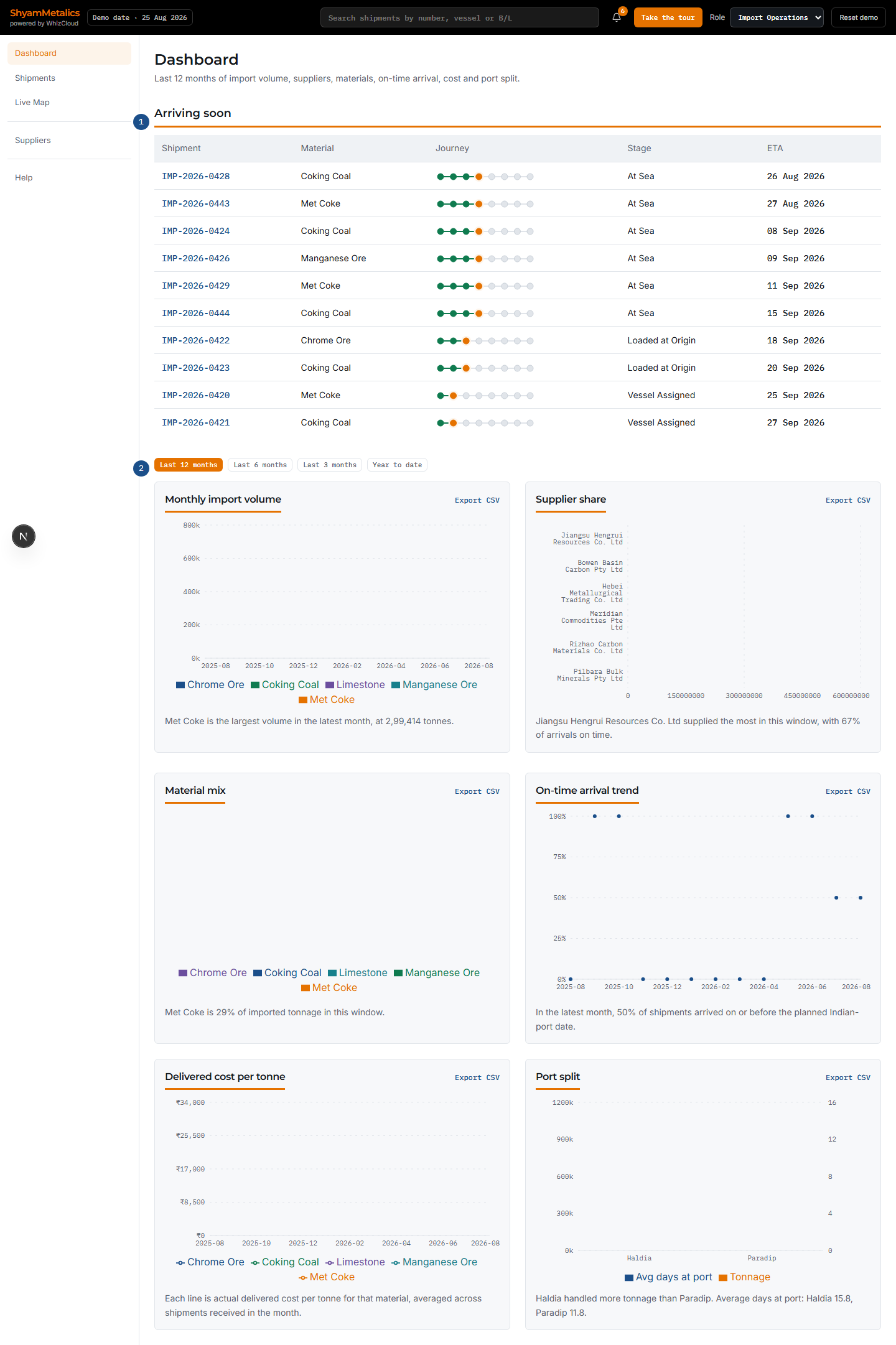Click the journey progress of IMP-2026-0420
The width and height of the screenshot is (896, 1345).
[x=485, y=396]
